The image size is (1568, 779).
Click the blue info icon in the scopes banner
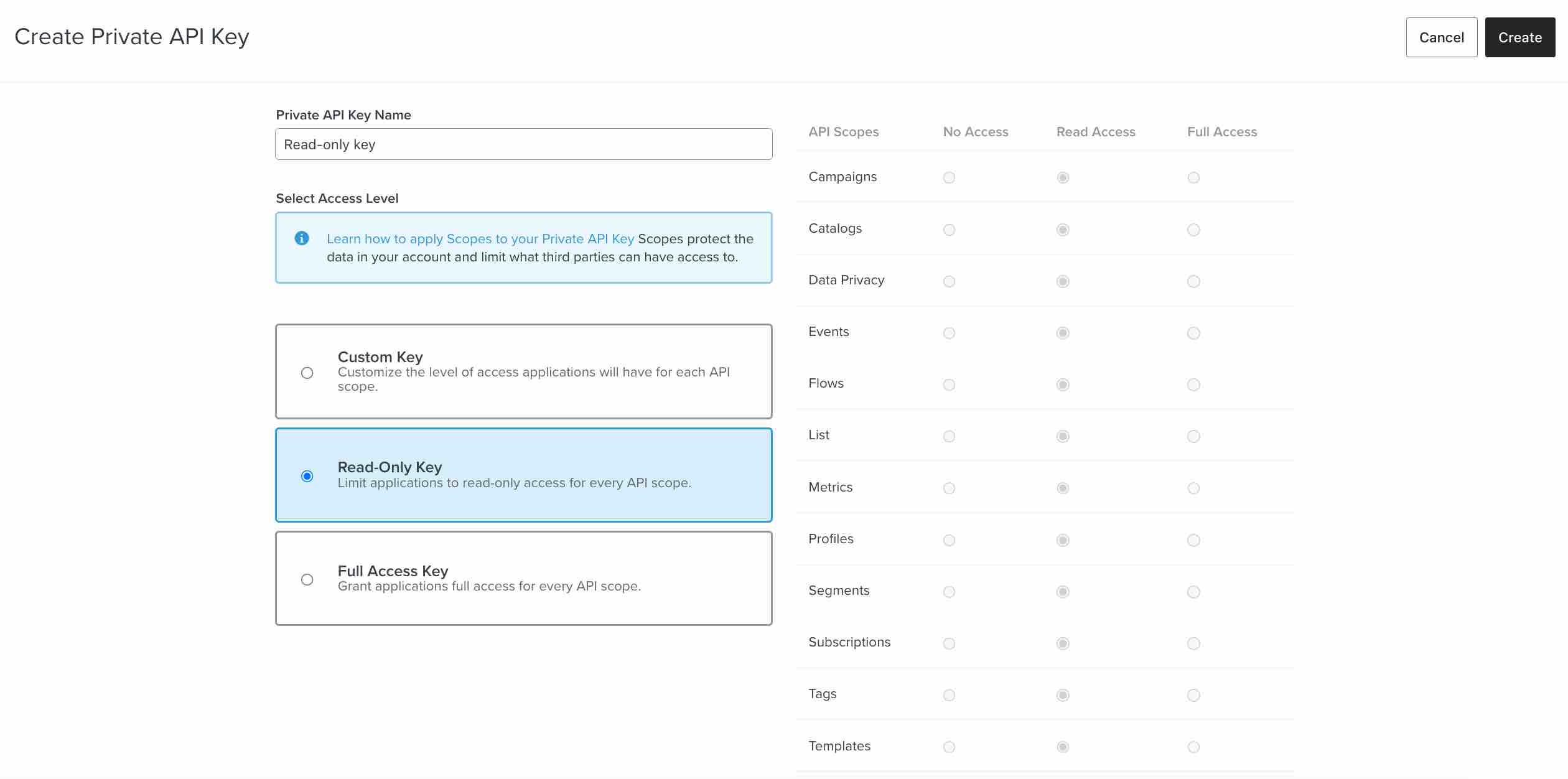[x=302, y=238]
